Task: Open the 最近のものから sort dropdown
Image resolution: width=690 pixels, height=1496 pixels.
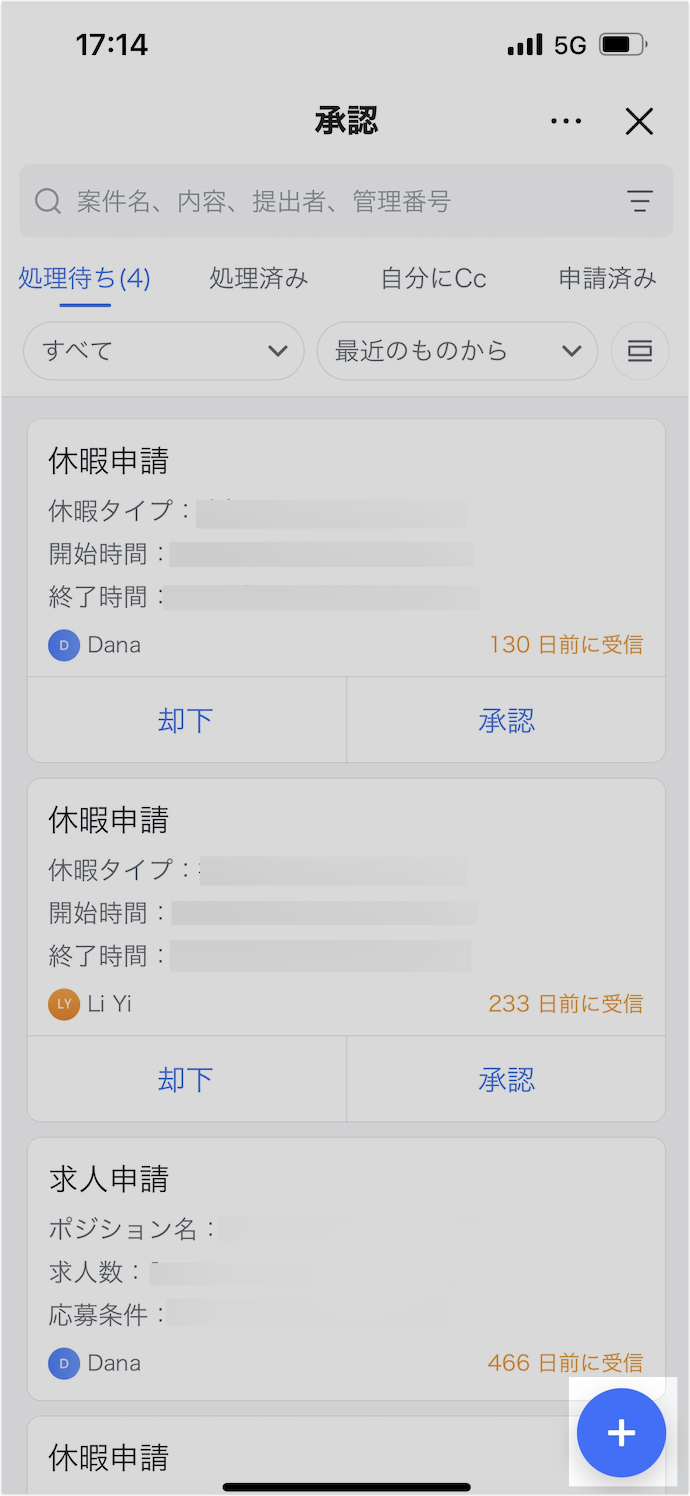Action: pyautogui.click(x=457, y=351)
